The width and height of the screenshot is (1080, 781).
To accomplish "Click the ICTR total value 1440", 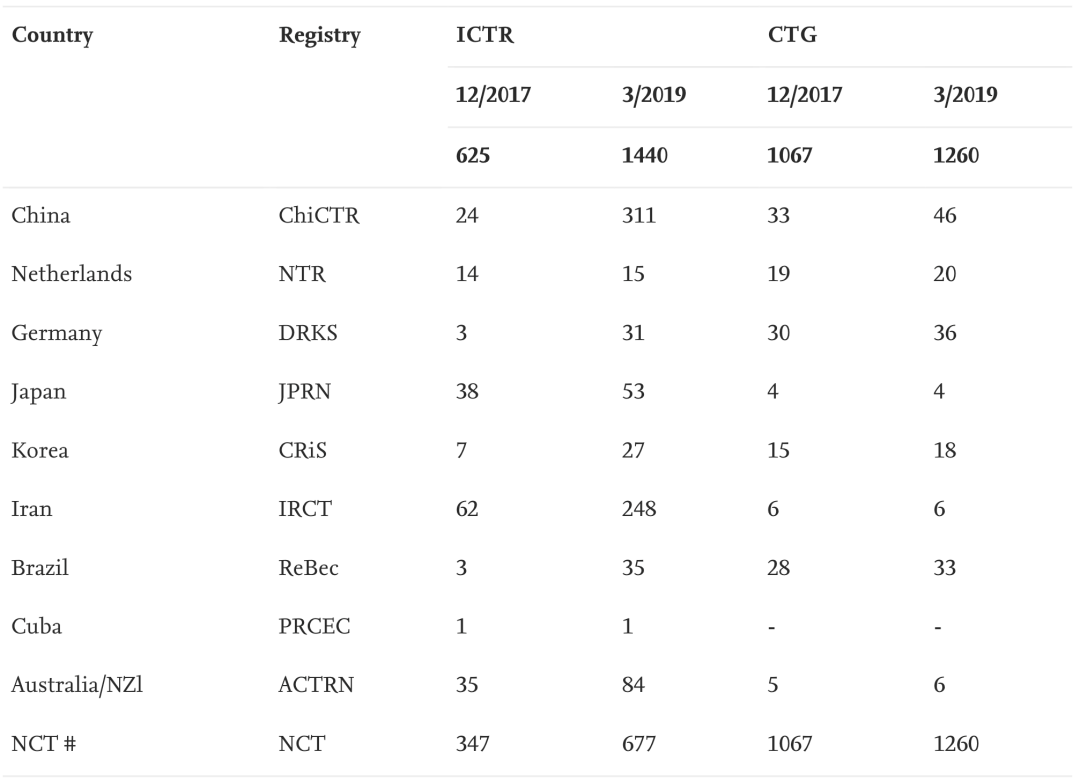I will tap(645, 155).
